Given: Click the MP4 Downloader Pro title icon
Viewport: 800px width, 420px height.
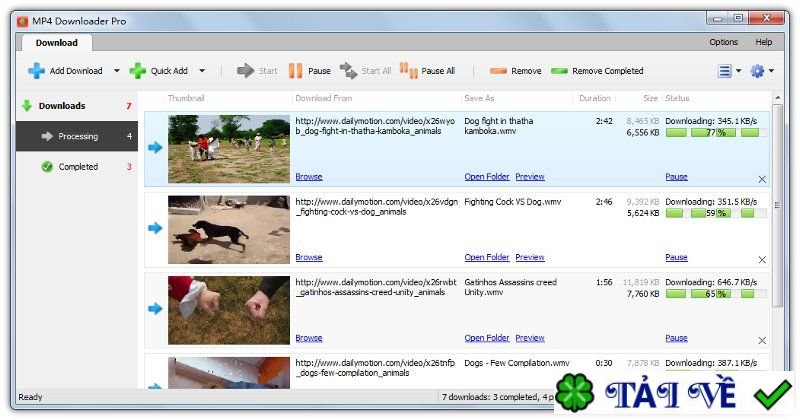Looking at the screenshot, I should [22, 21].
